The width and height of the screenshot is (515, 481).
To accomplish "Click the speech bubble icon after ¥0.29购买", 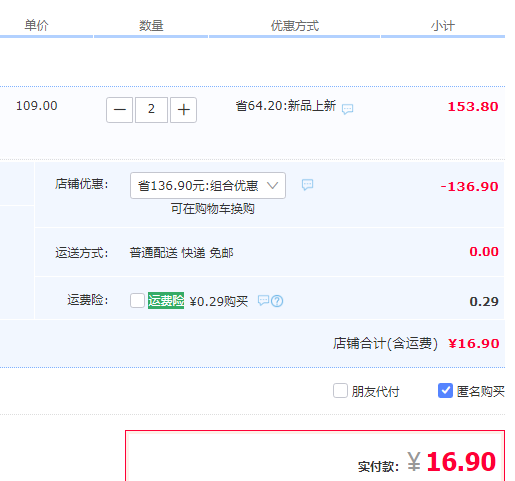I will click(263, 300).
